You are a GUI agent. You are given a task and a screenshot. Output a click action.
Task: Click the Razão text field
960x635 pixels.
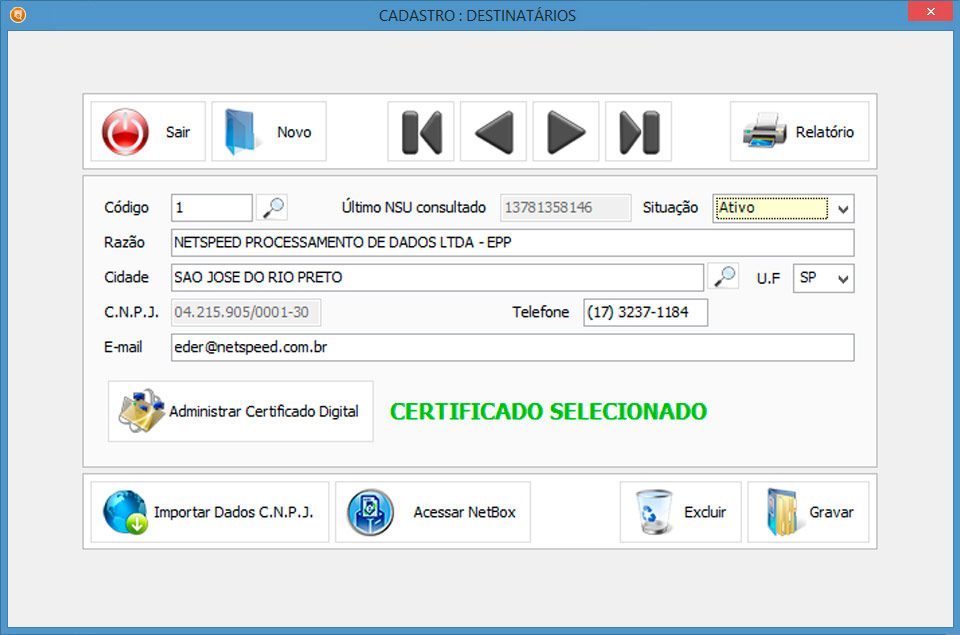click(x=512, y=242)
